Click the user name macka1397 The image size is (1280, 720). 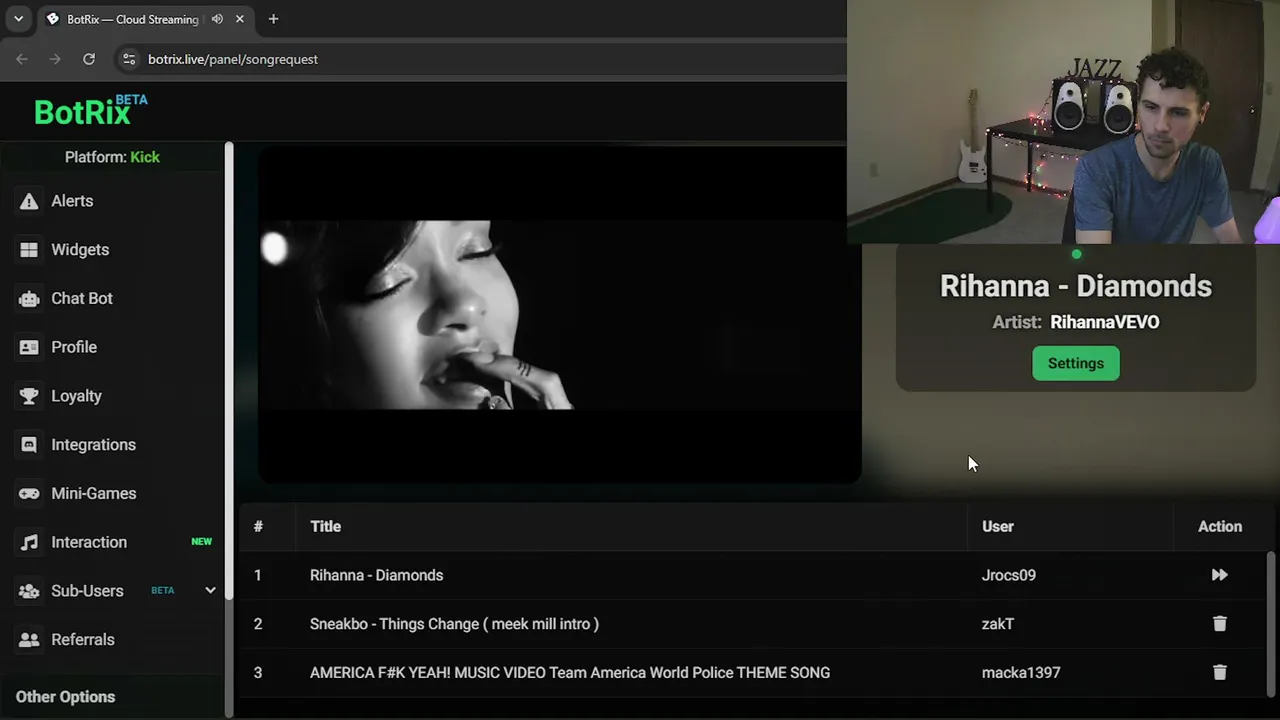(1021, 673)
